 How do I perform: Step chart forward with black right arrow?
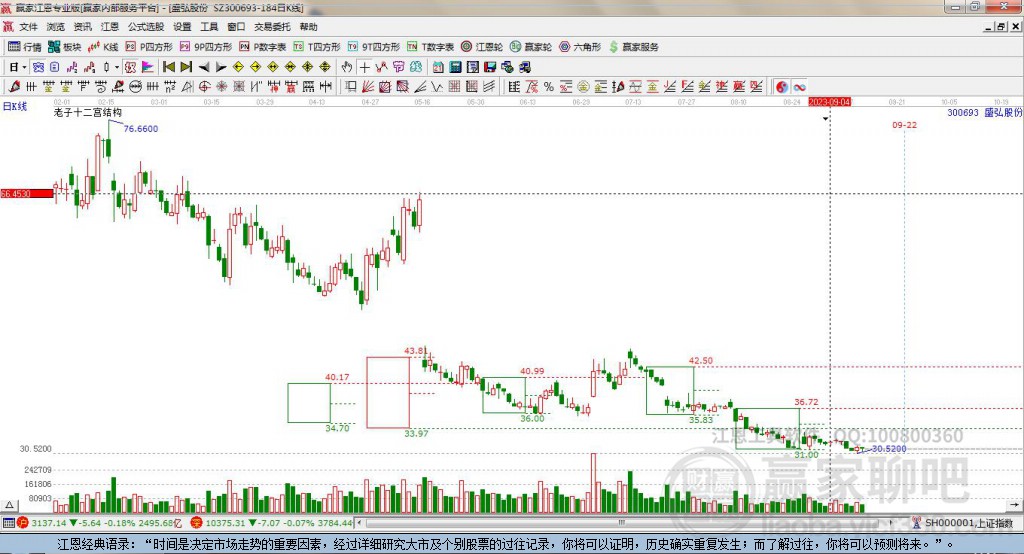click(x=221, y=67)
